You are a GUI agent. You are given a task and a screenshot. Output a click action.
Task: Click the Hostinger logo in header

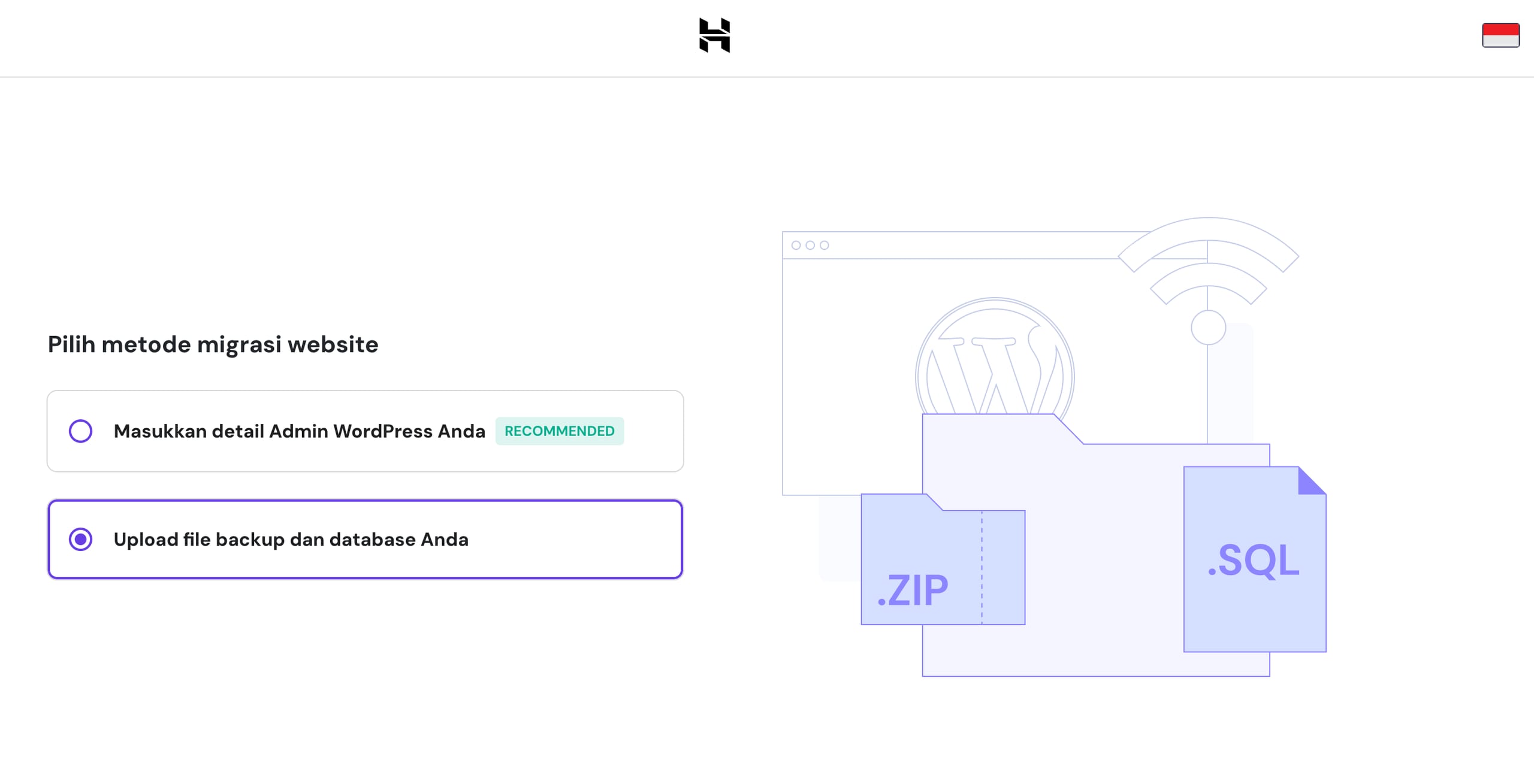tap(714, 35)
